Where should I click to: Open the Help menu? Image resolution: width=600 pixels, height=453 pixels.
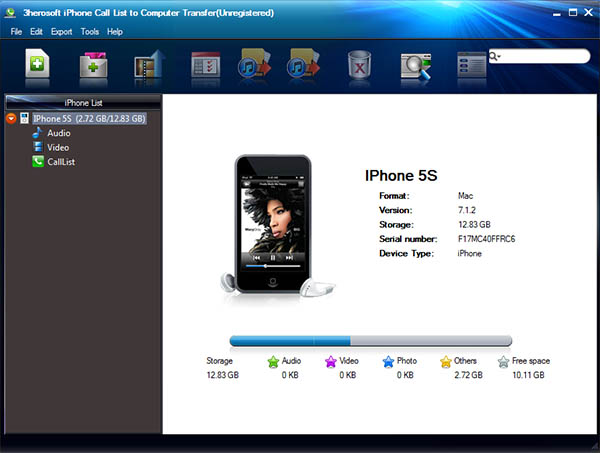pos(115,32)
